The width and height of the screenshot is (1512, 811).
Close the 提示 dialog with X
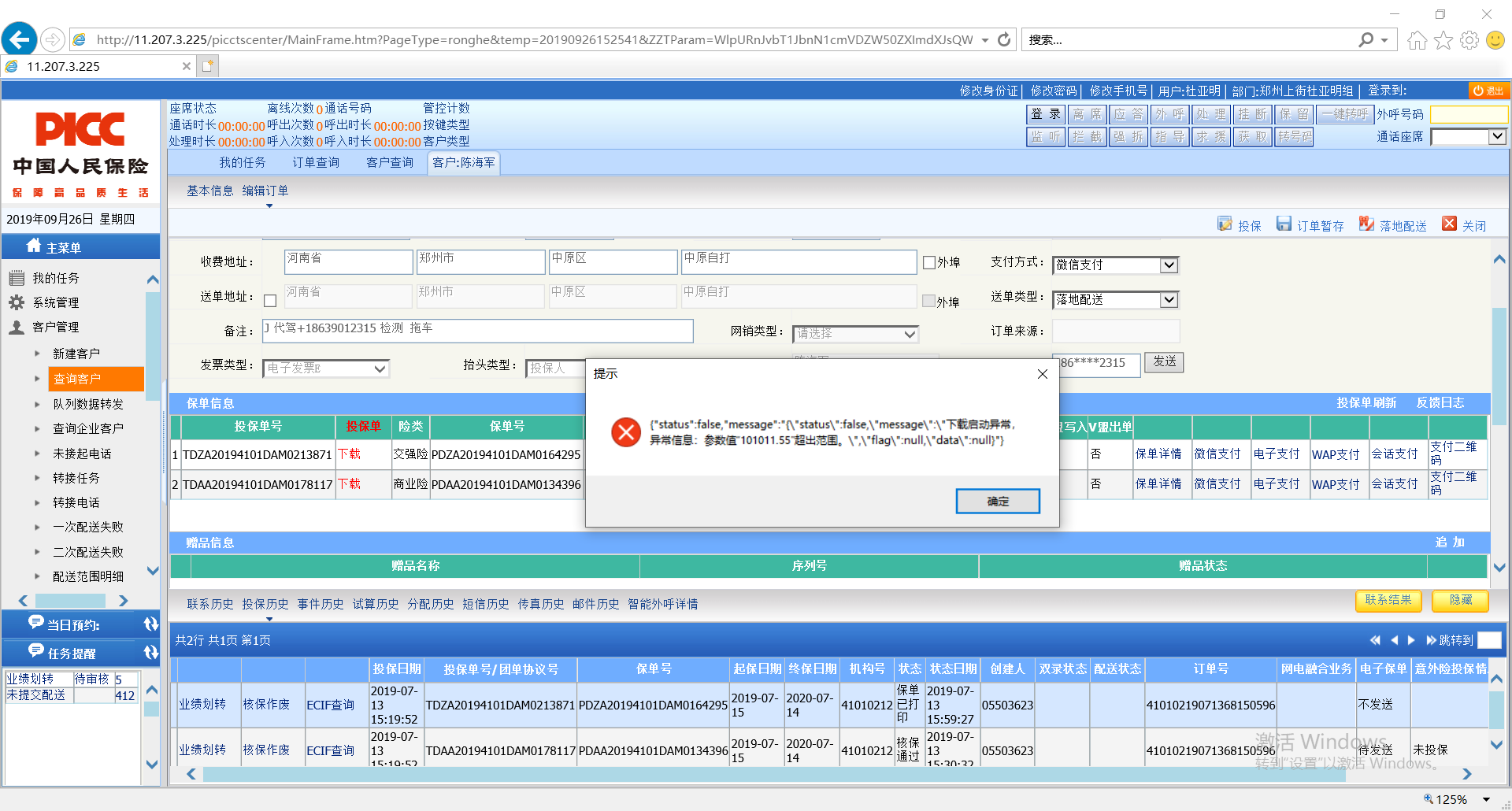[1042, 374]
